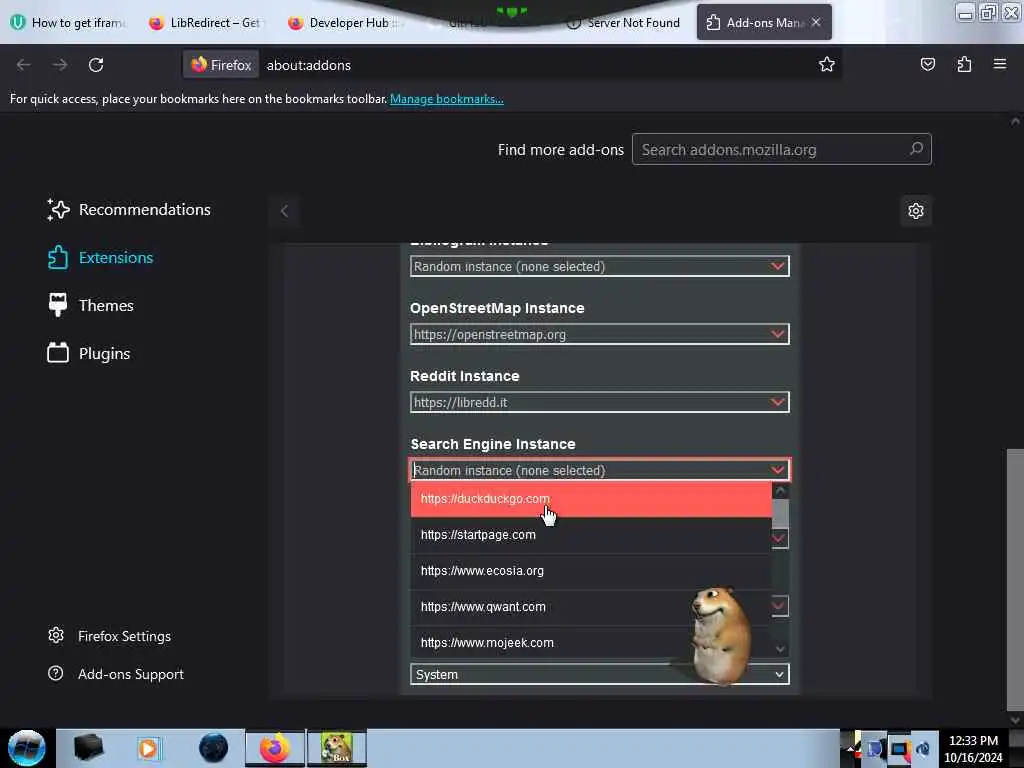
Task: Go forward with the forward arrow
Action: click(x=60, y=65)
